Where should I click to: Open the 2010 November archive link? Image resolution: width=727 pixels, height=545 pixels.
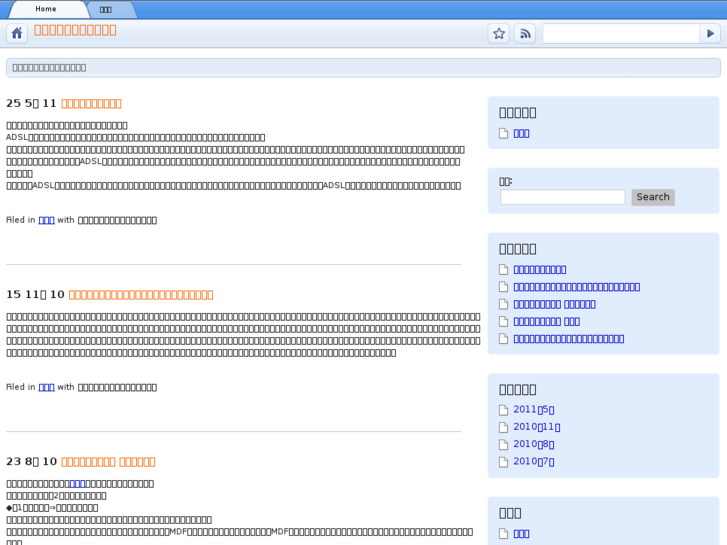(x=536, y=427)
